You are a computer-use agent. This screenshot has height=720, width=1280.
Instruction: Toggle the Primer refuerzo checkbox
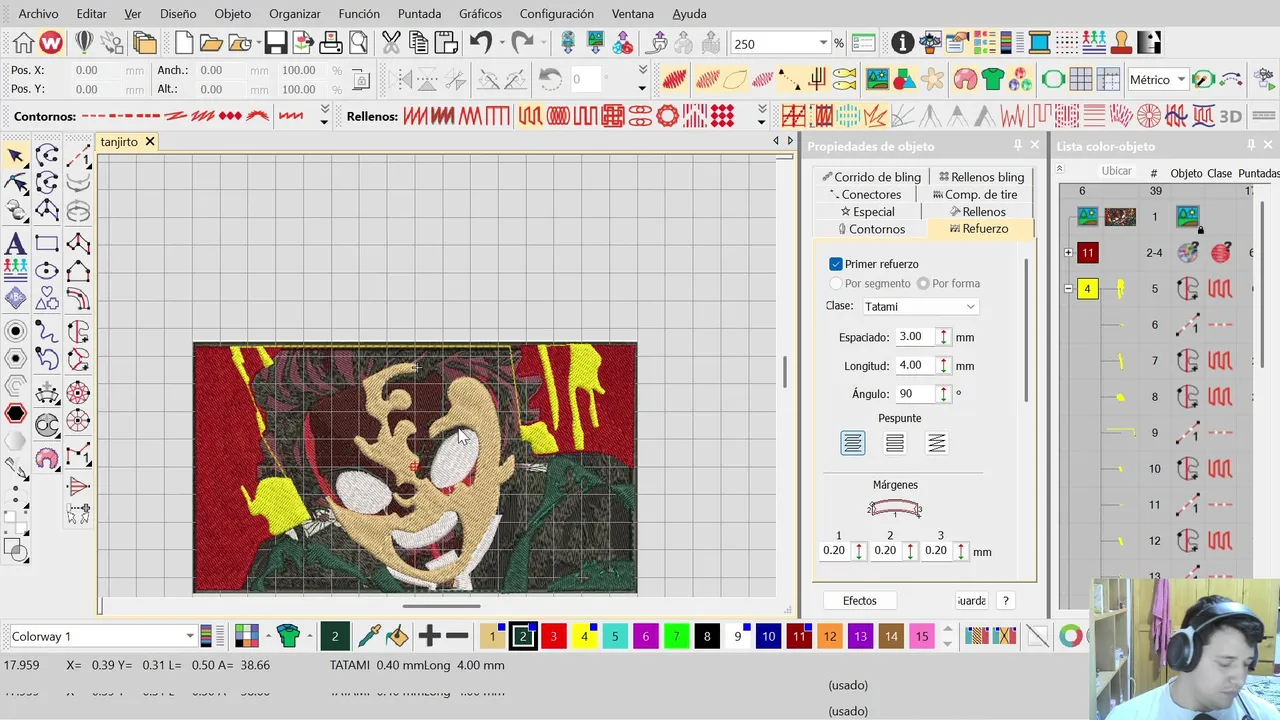[836, 264]
